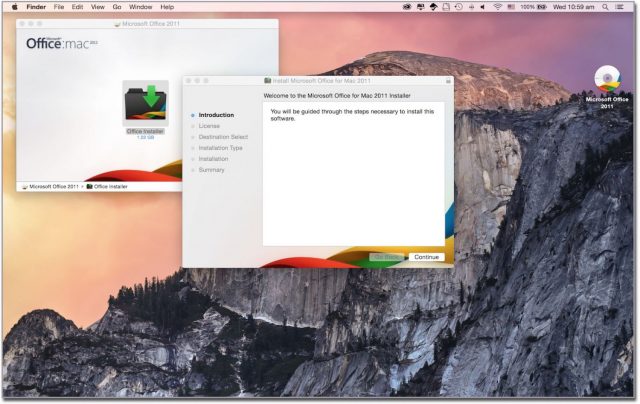The height and width of the screenshot is (404, 640).
Task: Open the Edit menu
Action: coord(77,7)
